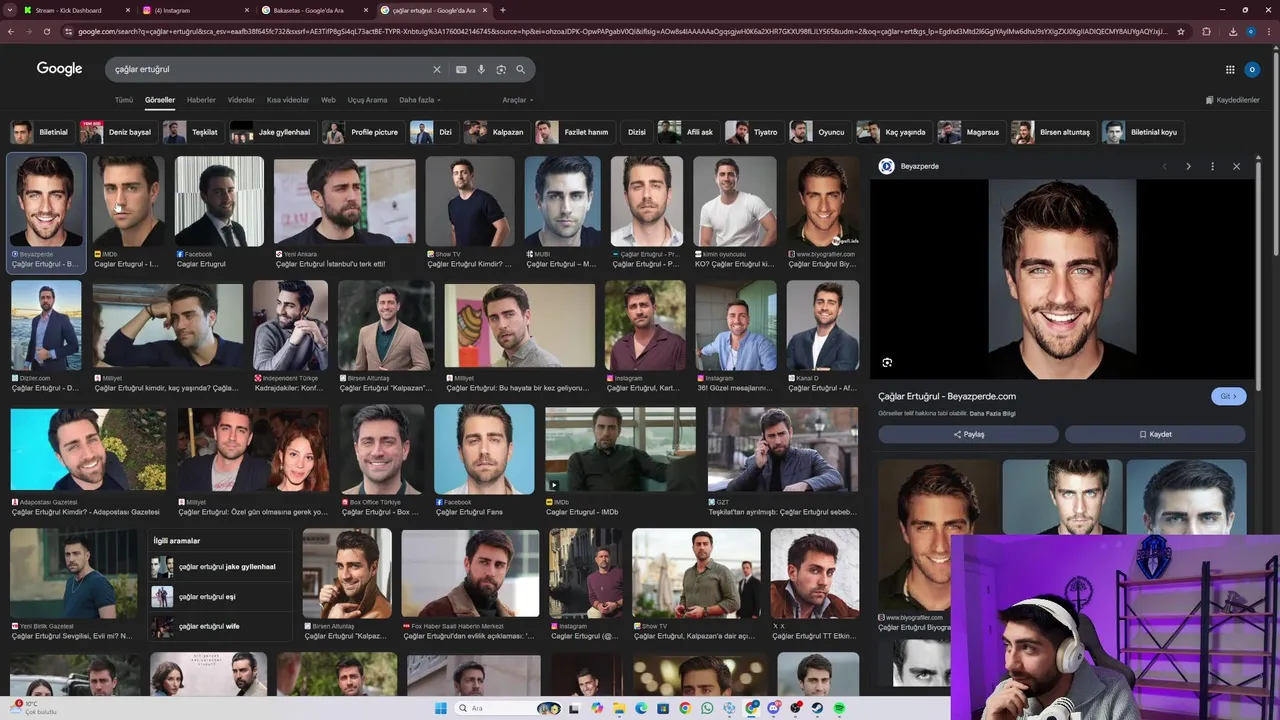Open Steam from the taskbar
This screenshot has width=1280, height=720.
click(x=817, y=708)
